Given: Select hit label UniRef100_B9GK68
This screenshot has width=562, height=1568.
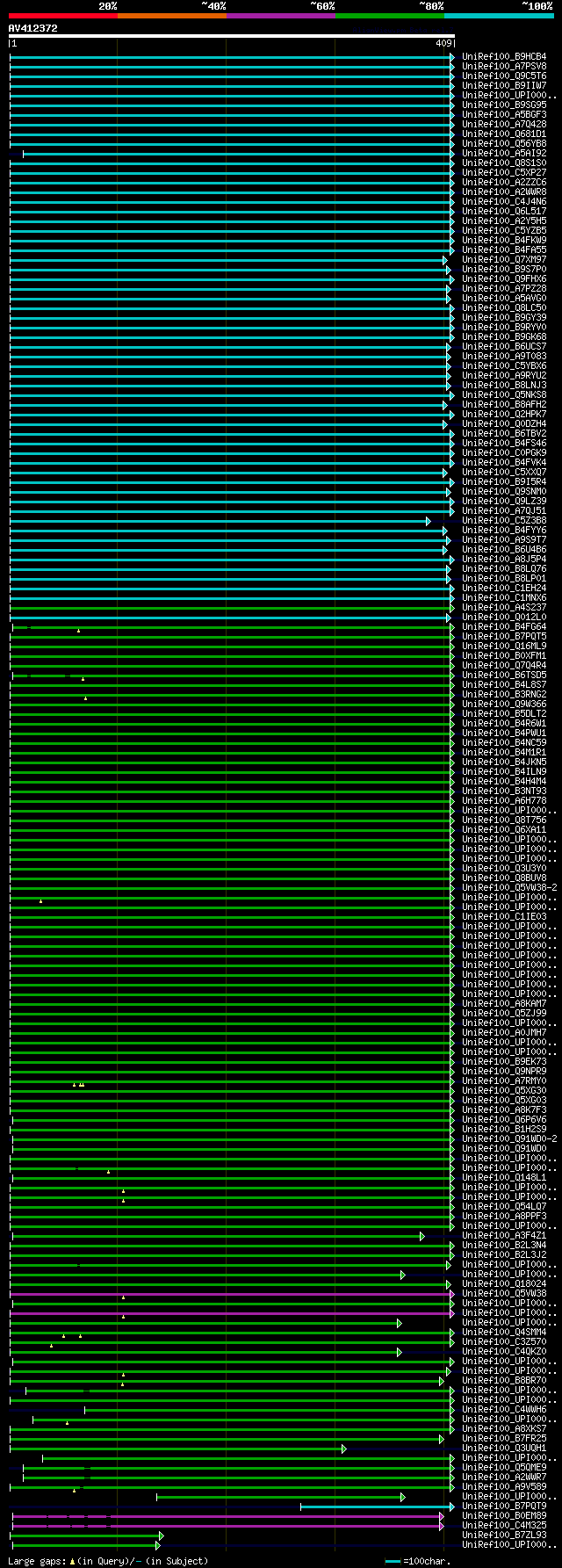Looking at the screenshot, I should click(504, 337).
